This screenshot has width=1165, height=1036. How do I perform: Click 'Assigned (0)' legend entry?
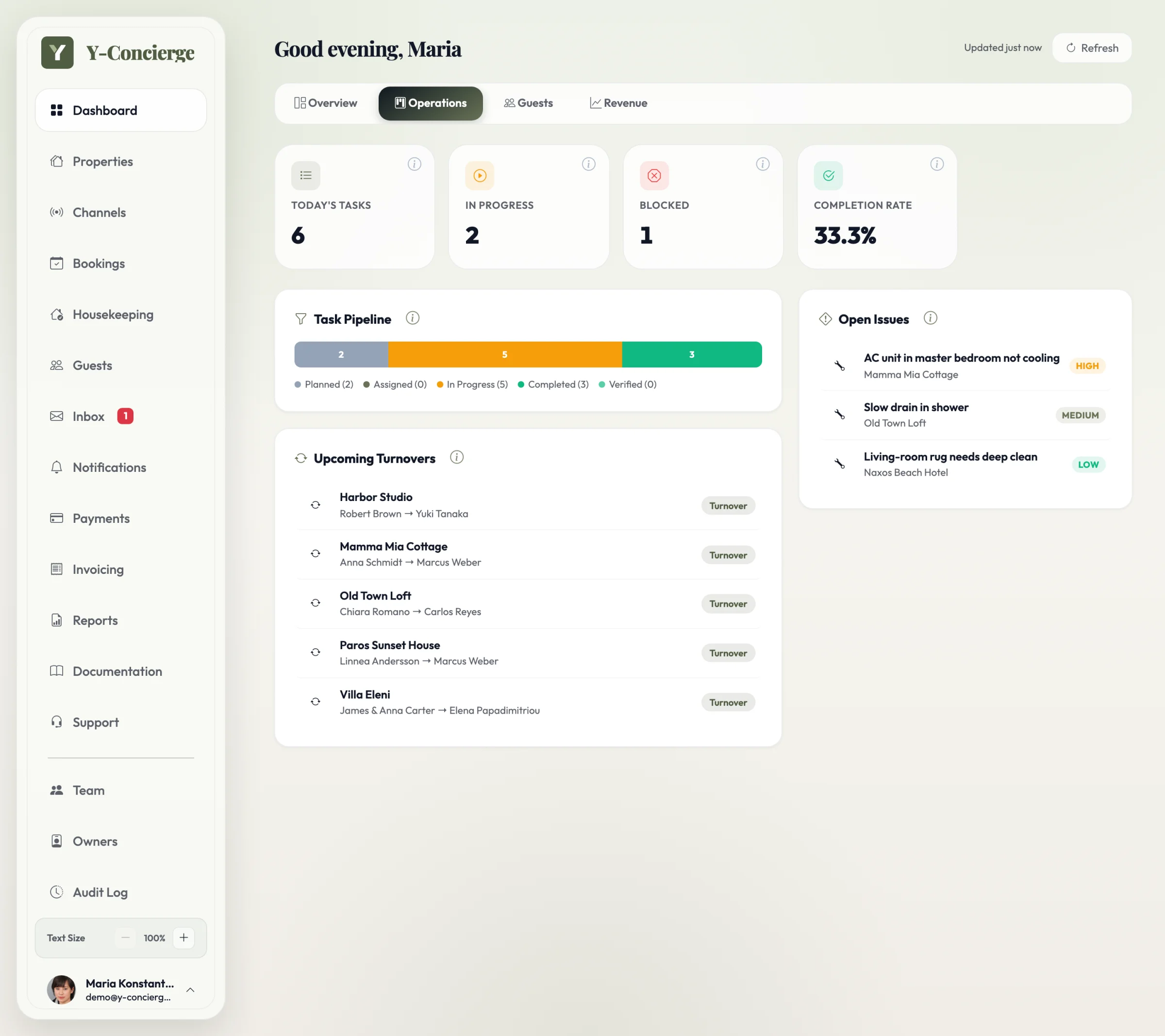395,384
